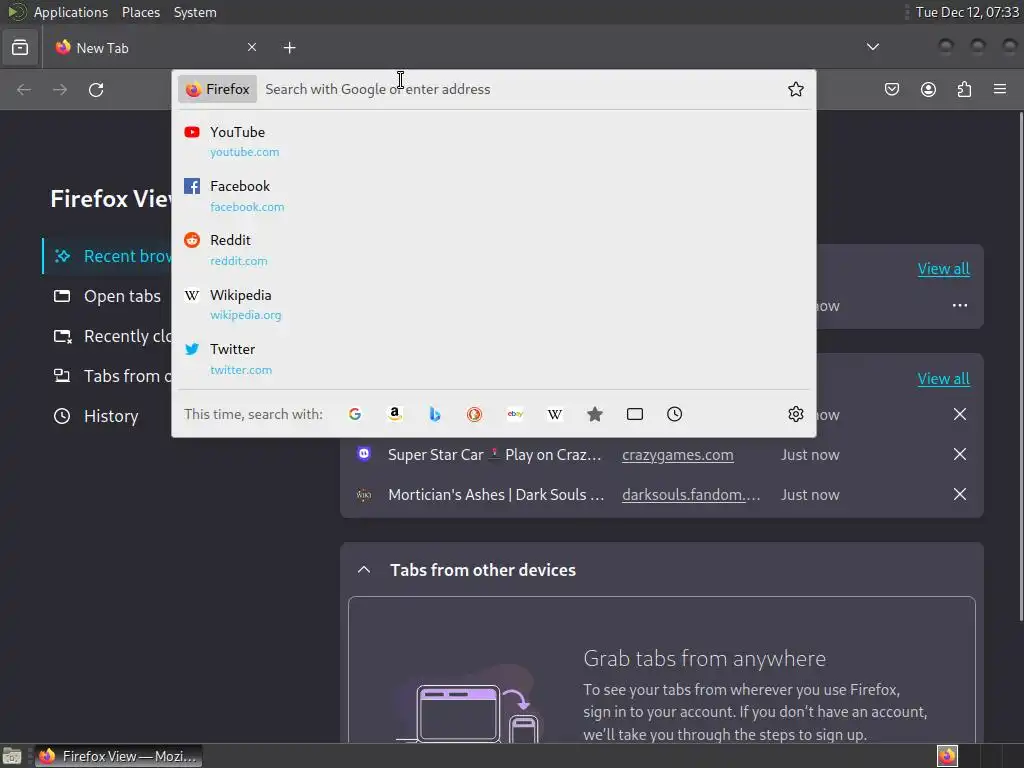
Task: Bookmark this page with the star icon
Action: (795, 89)
